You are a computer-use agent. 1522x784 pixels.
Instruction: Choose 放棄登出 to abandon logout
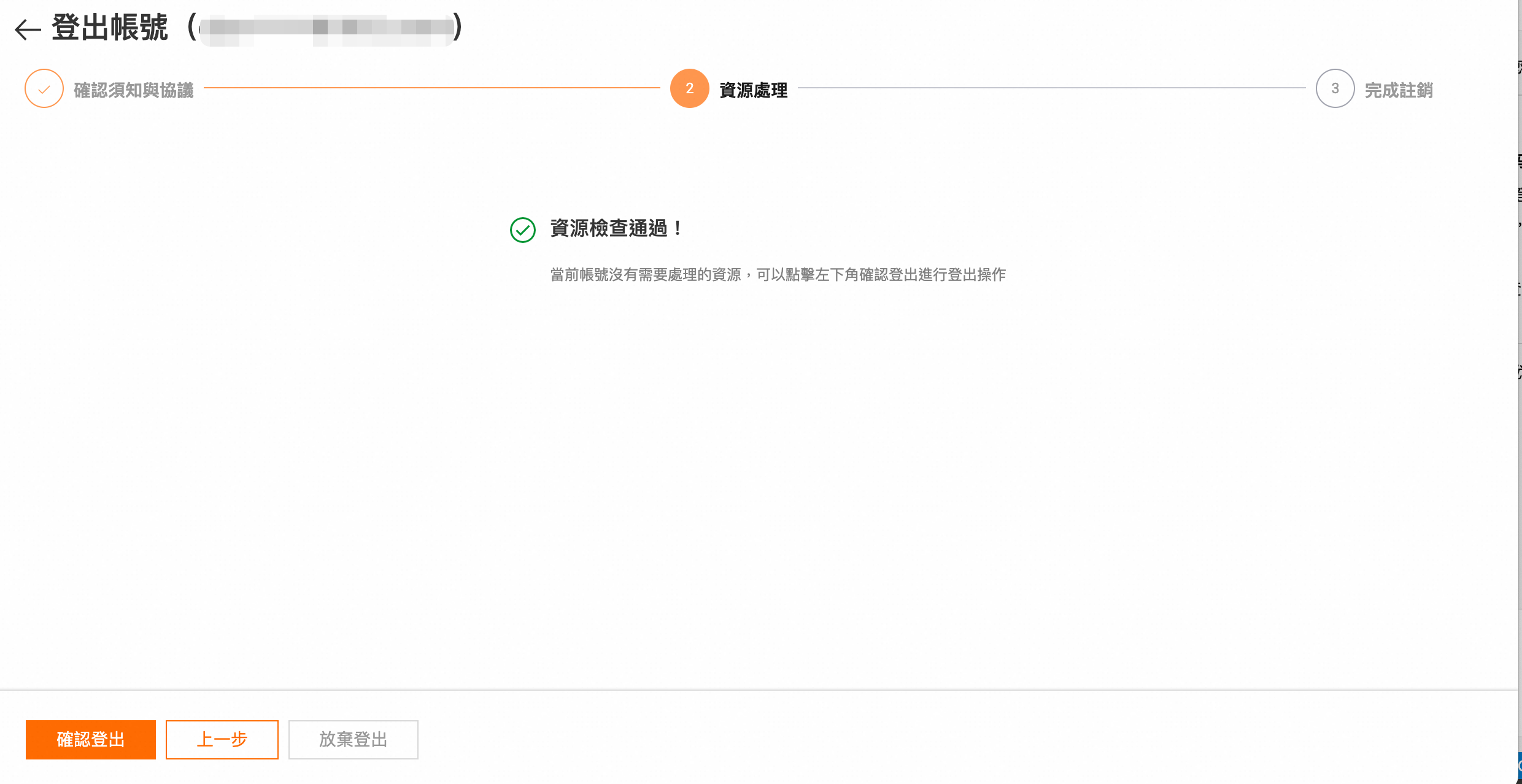coord(353,739)
